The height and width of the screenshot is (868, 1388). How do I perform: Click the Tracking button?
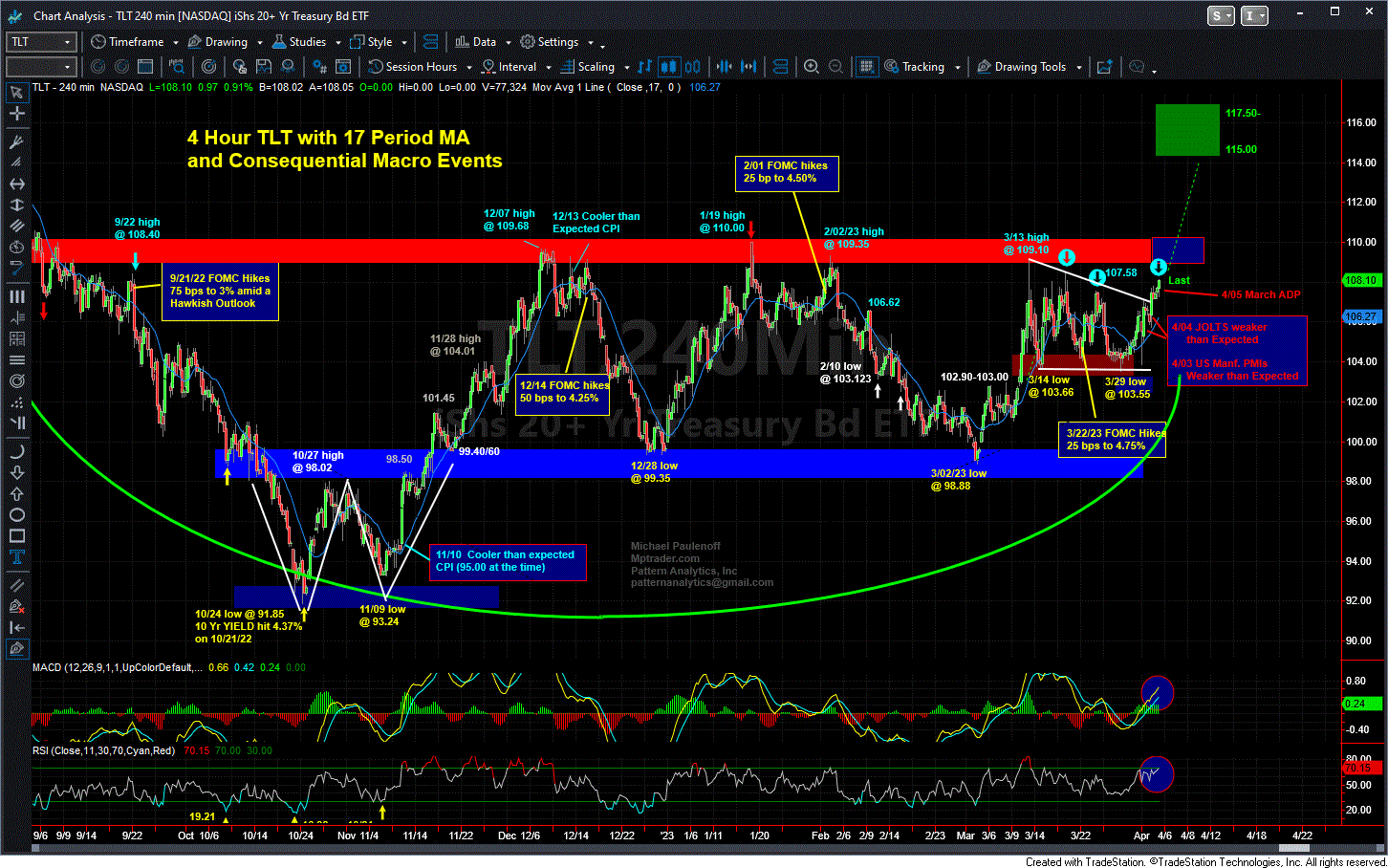(915, 67)
